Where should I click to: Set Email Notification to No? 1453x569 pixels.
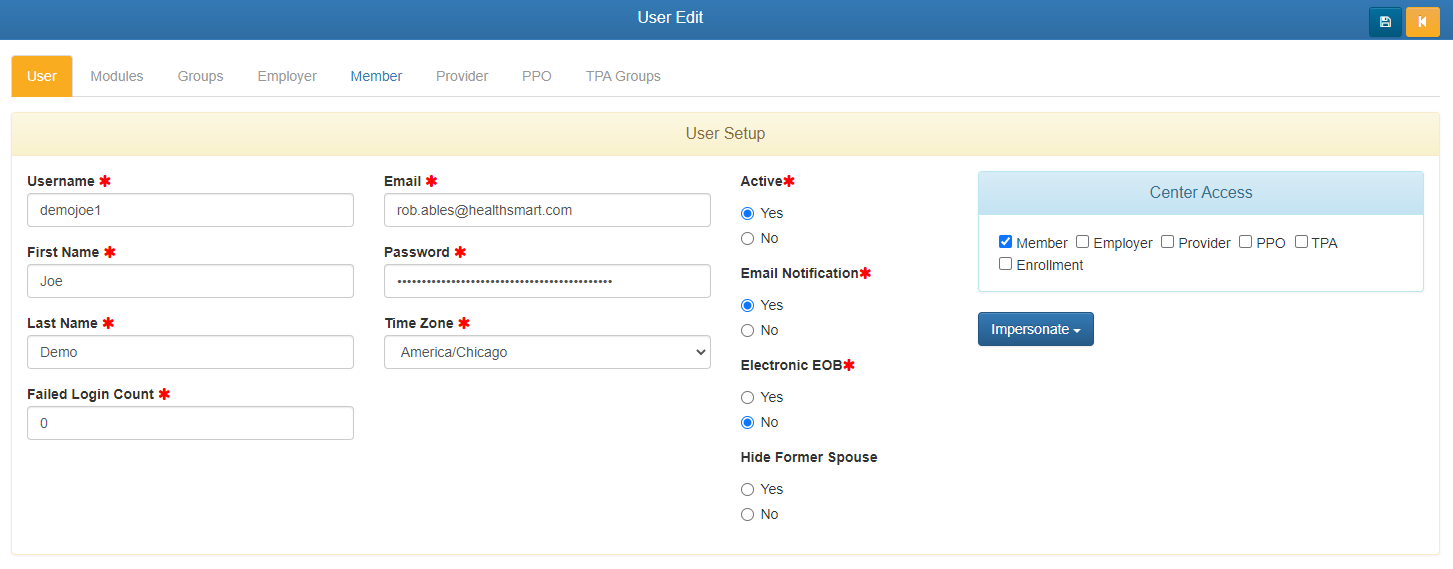tap(747, 330)
